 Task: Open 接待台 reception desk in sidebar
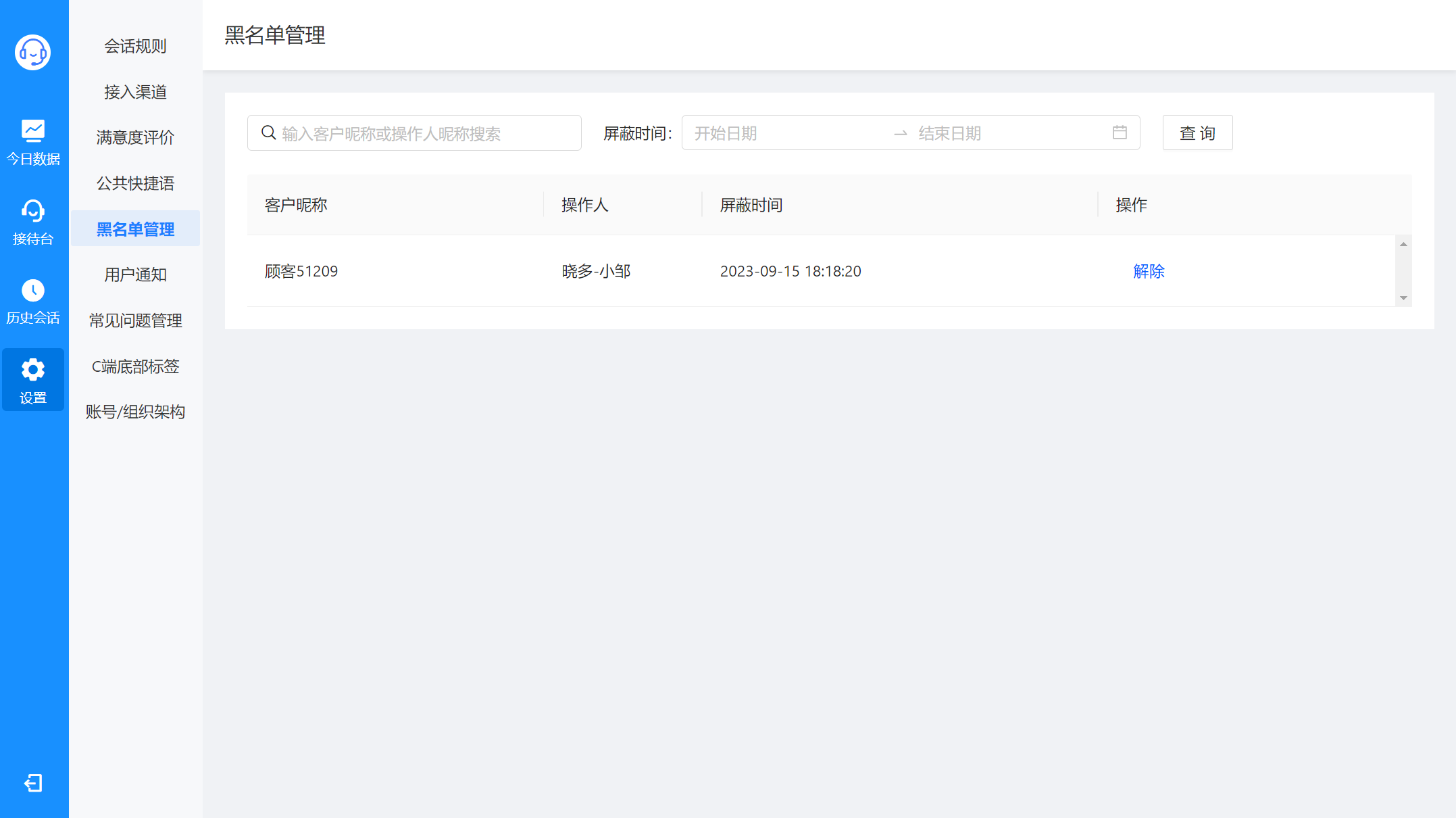[x=33, y=222]
